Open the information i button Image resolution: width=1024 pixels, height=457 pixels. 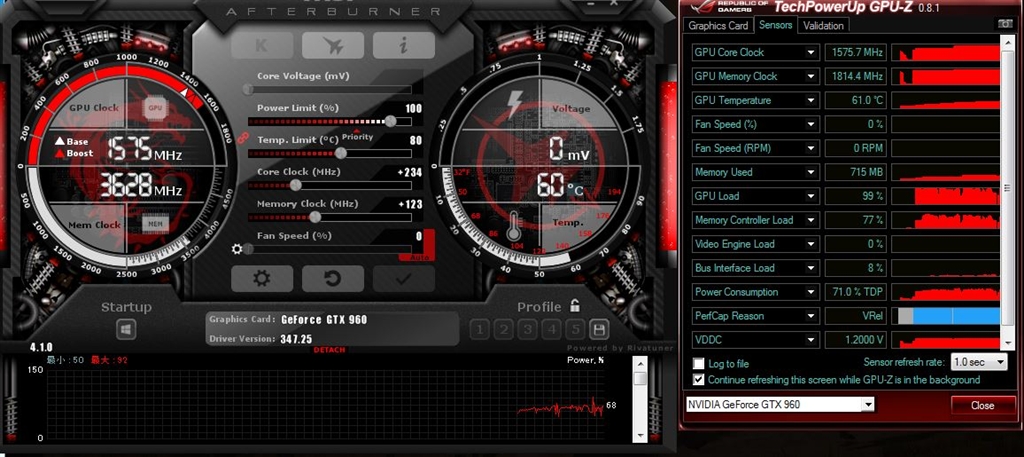click(404, 45)
